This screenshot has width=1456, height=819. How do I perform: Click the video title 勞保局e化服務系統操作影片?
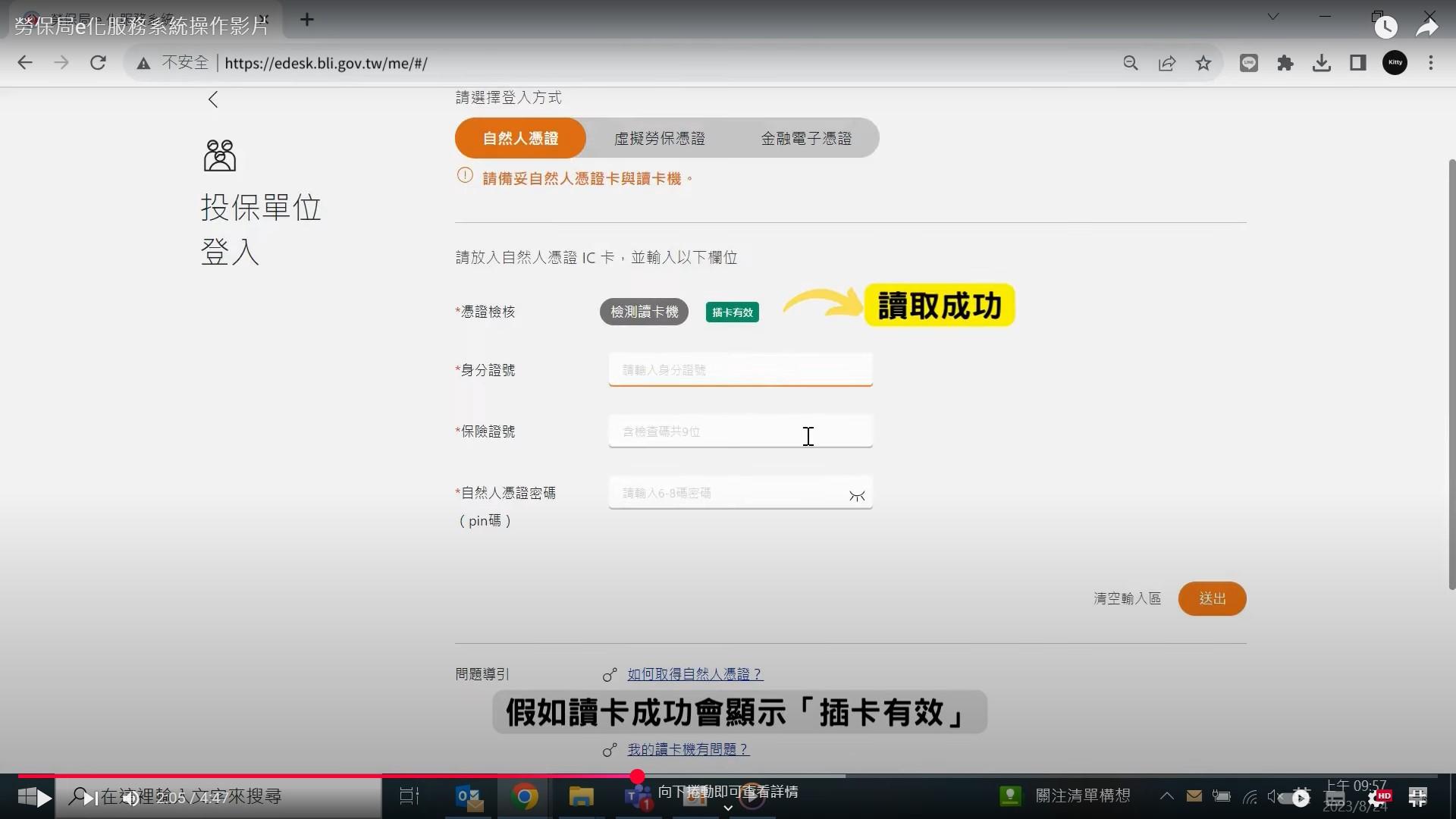tap(142, 27)
